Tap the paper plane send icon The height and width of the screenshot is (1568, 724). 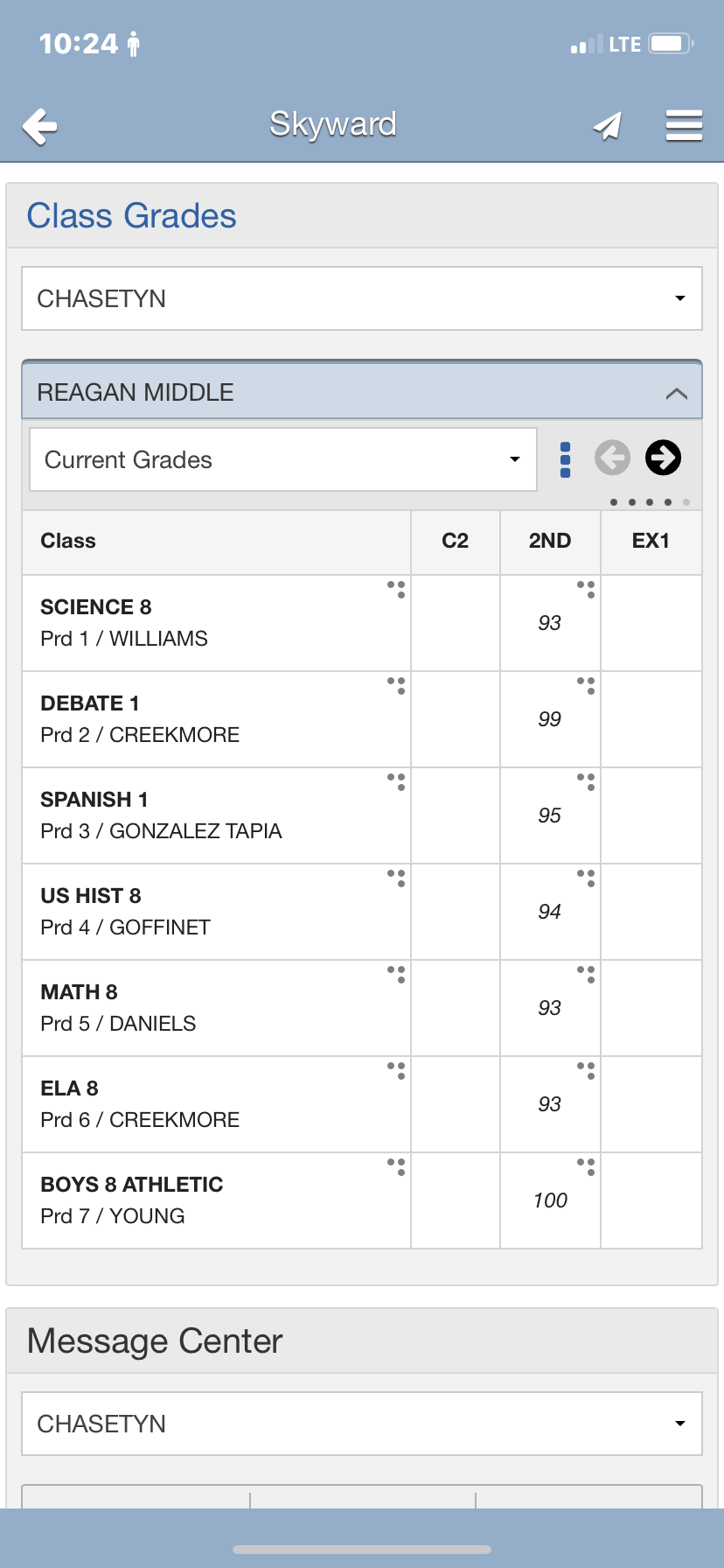(x=608, y=126)
